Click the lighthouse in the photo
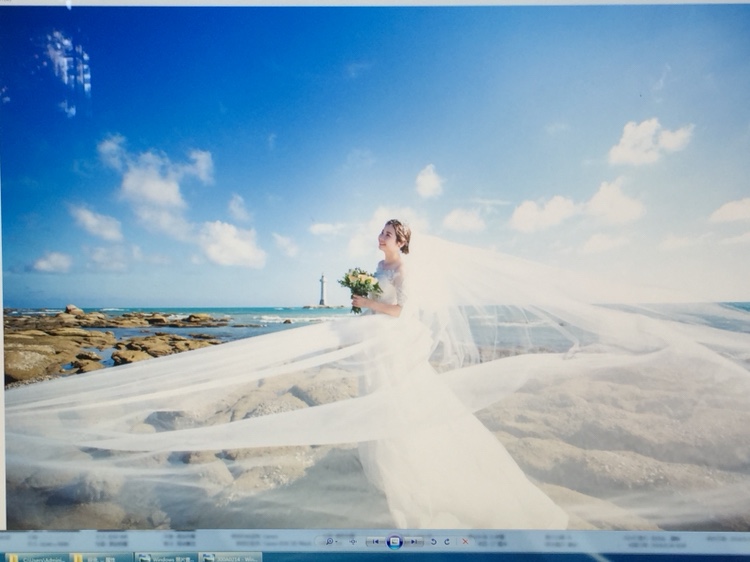 [322, 290]
